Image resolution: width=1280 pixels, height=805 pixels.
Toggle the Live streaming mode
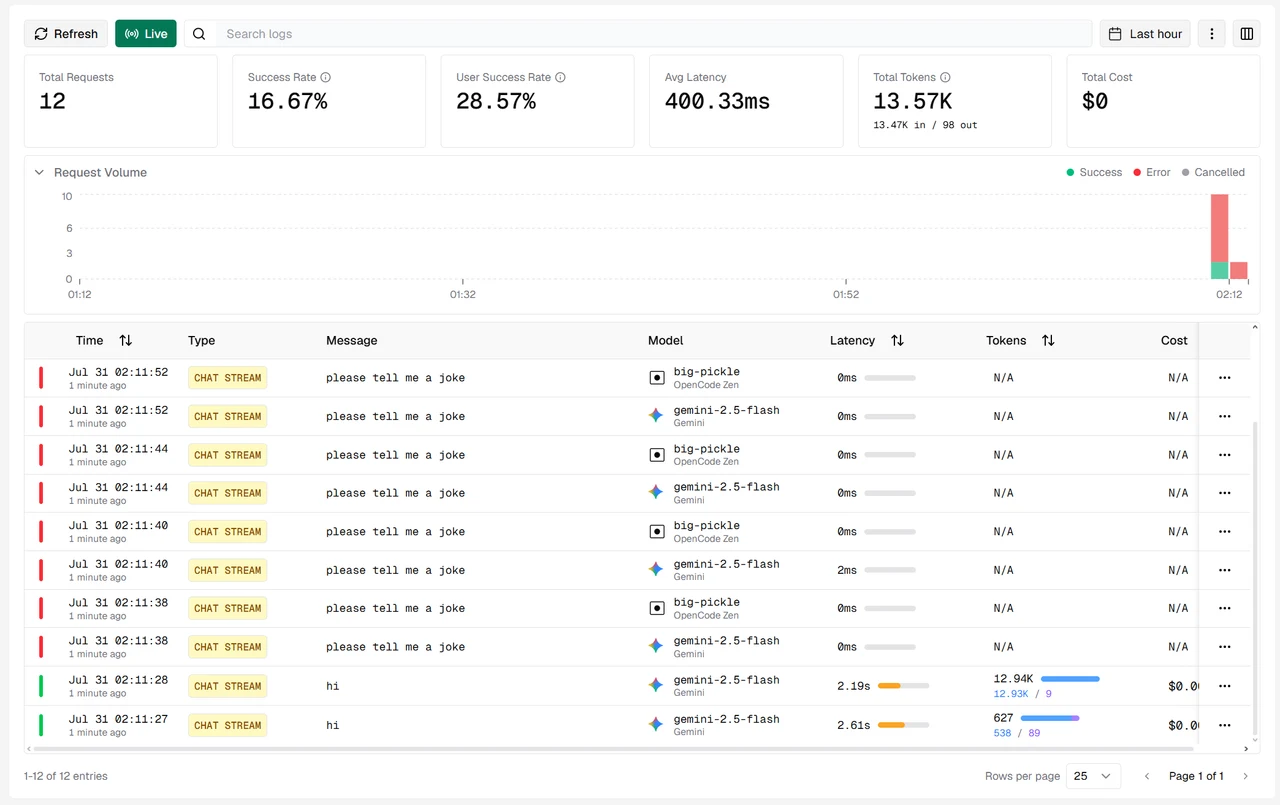[x=146, y=33]
